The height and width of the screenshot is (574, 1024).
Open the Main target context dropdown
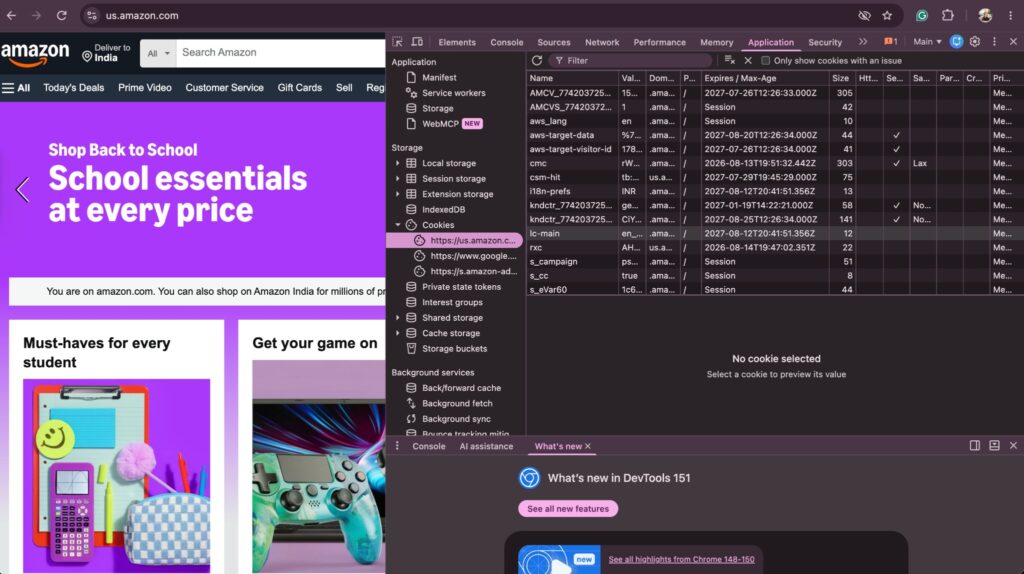[x=927, y=42]
